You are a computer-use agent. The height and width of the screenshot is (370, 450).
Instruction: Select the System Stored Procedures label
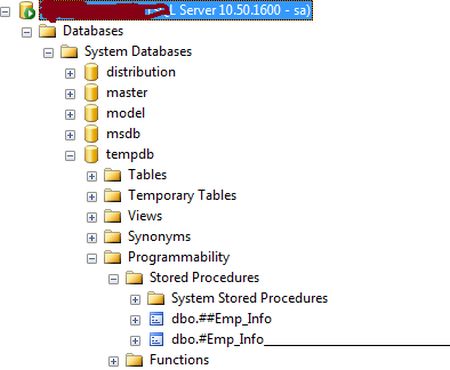pos(250,298)
